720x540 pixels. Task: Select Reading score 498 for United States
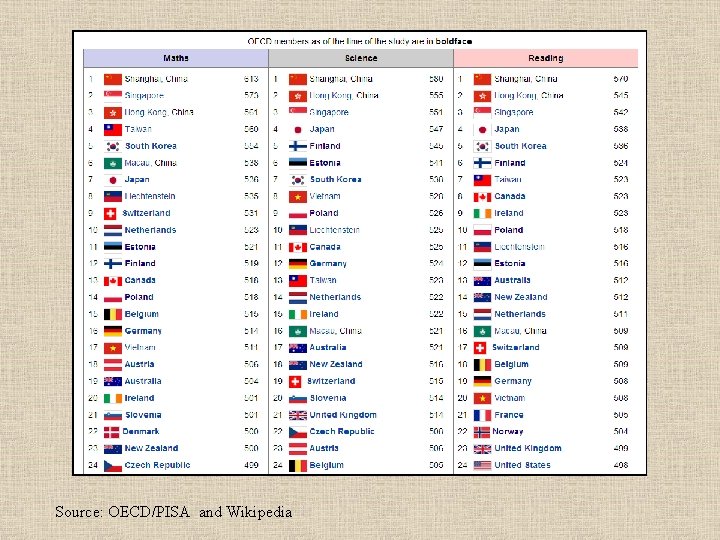click(621, 465)
